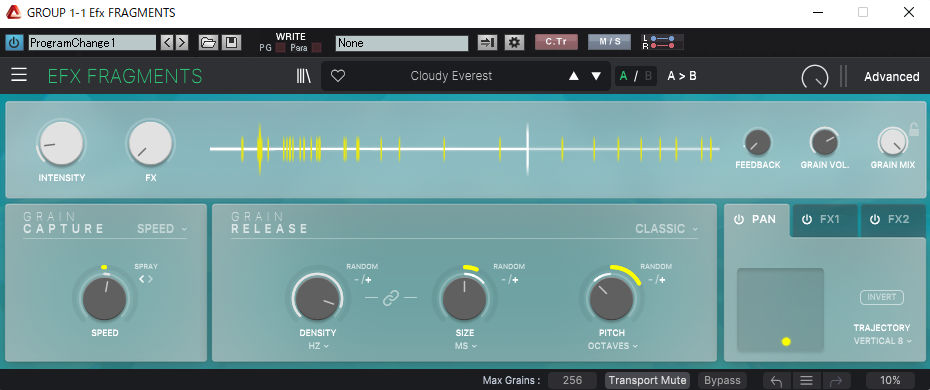The image size is (930, 390).
Task: Toggle the plugin power button in host bar
Action: [x=14, y=43]
